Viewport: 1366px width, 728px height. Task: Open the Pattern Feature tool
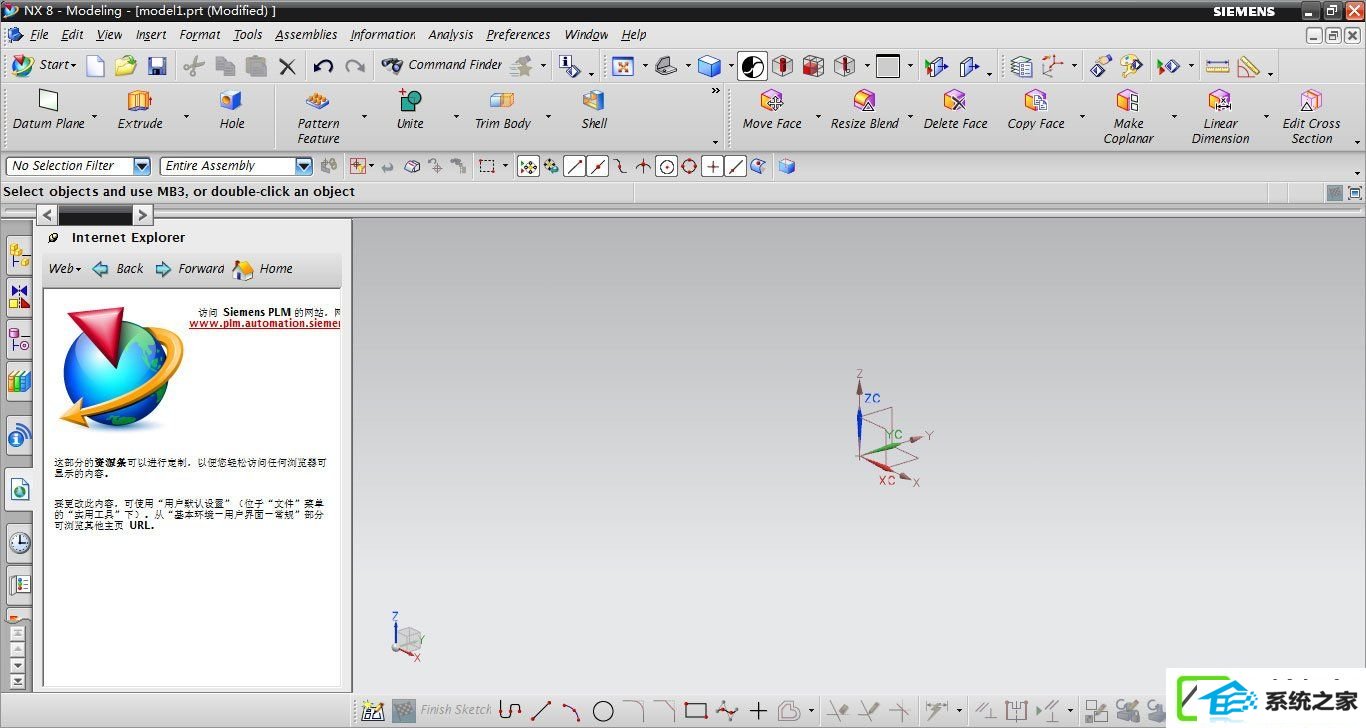click(x=318, y=116)
